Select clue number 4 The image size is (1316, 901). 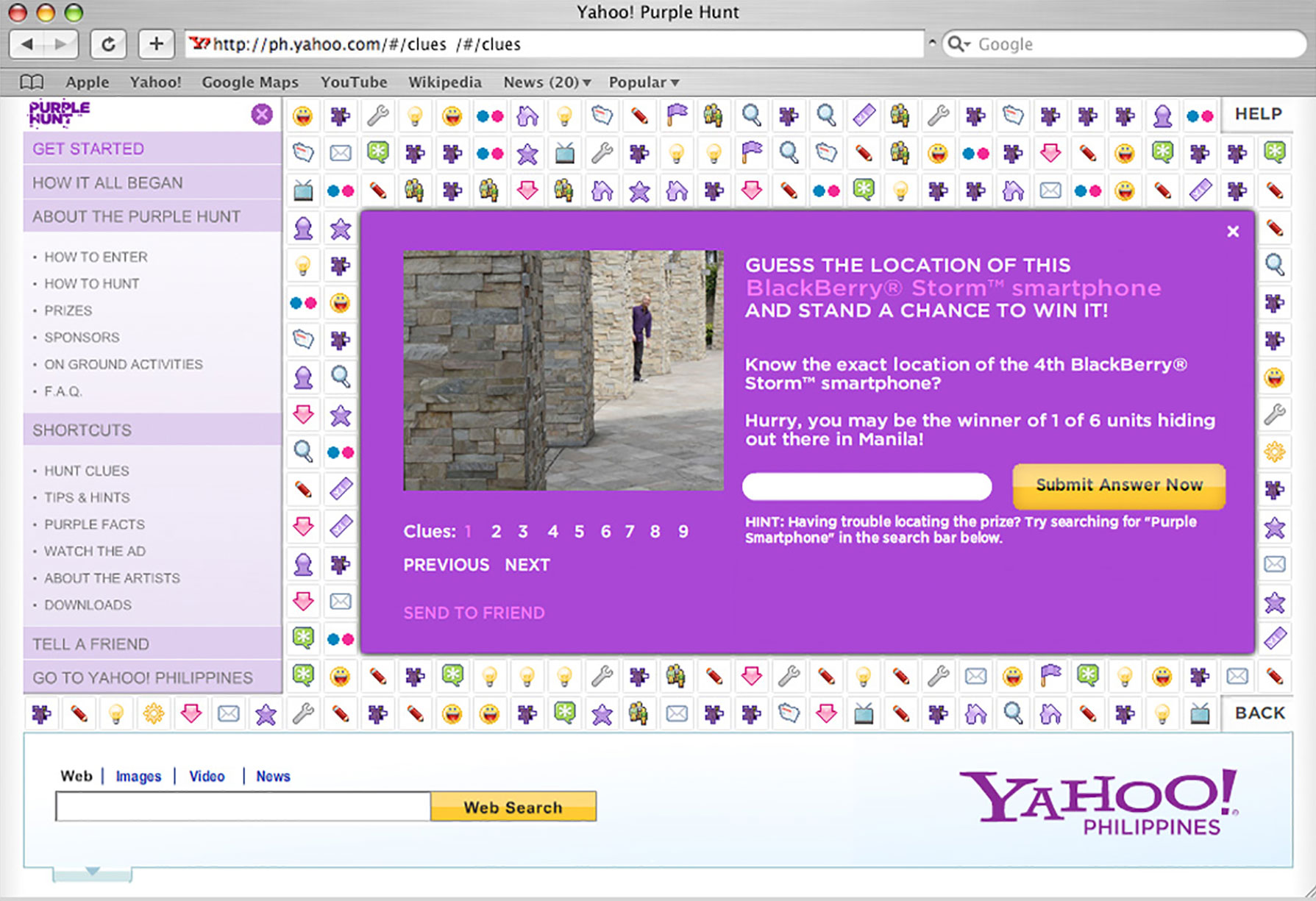552,531
